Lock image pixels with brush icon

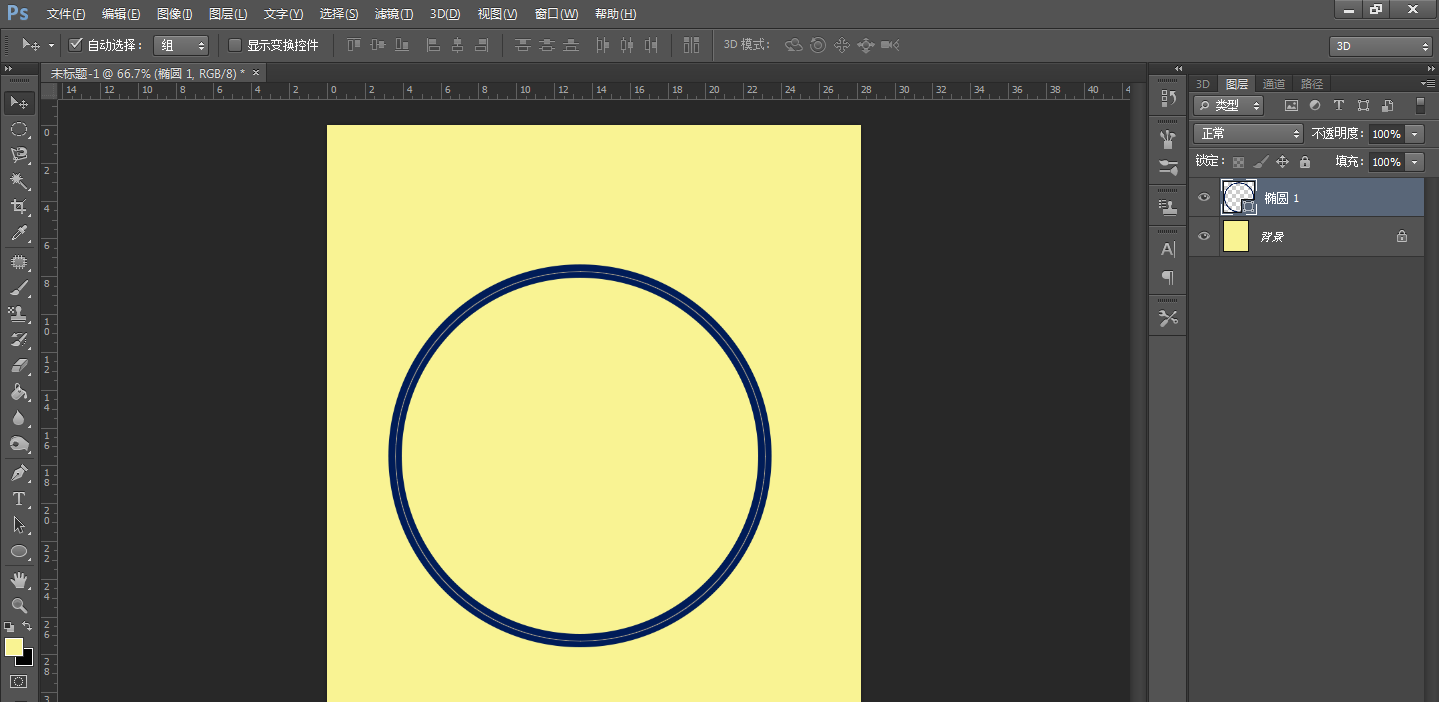pyautogui.click(x=1260, y=162)
